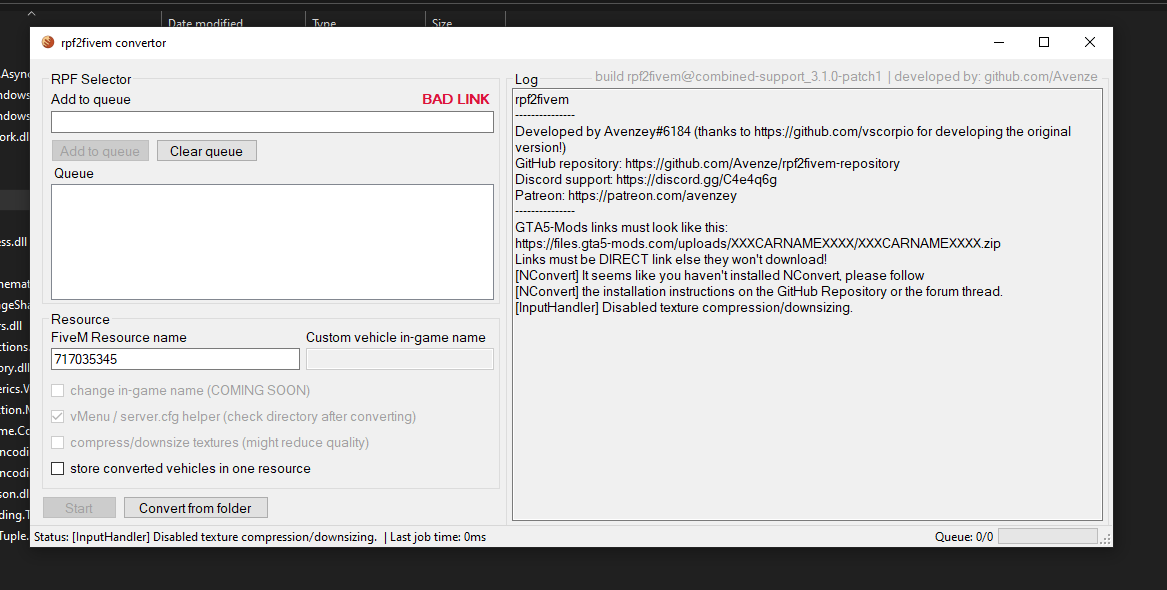Click the greyed Add to queue button
This screenshot has width=1167, height=590.
(x=100, y=151)
